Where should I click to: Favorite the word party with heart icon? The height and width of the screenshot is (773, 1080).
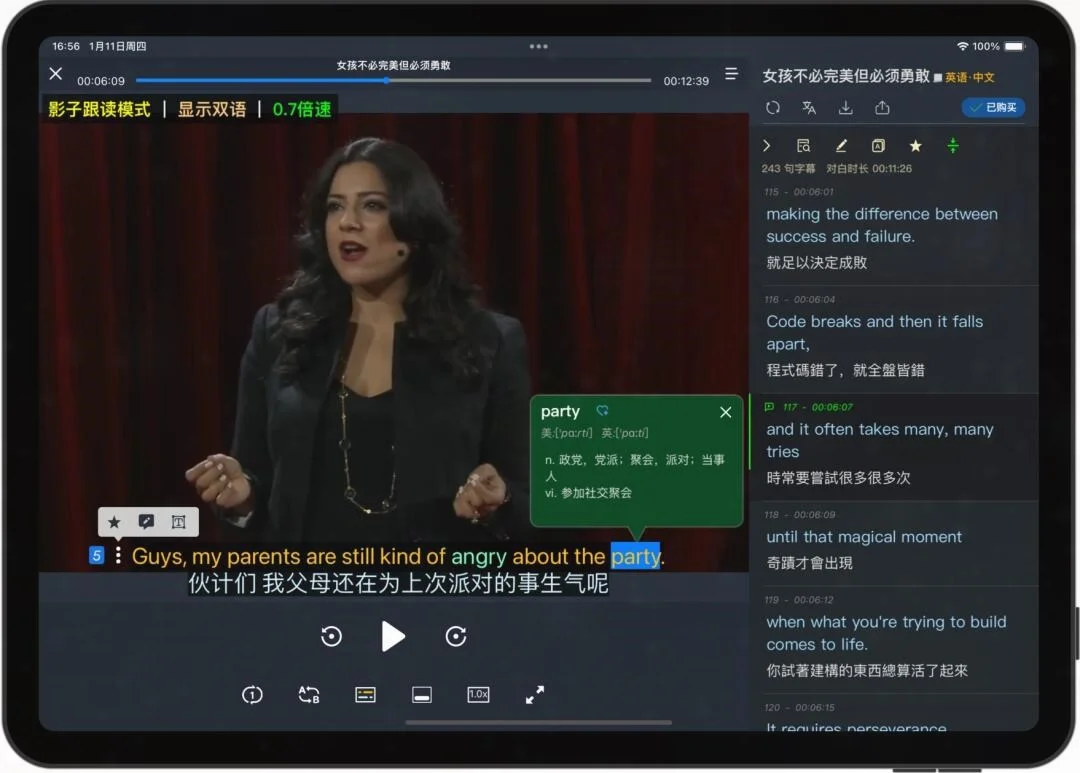[x=603, y=411]
